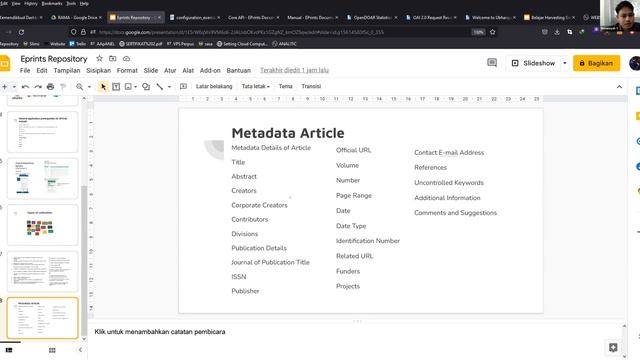Click the Google Slides home logo
The image size is (640, 360).
(4, 64)
